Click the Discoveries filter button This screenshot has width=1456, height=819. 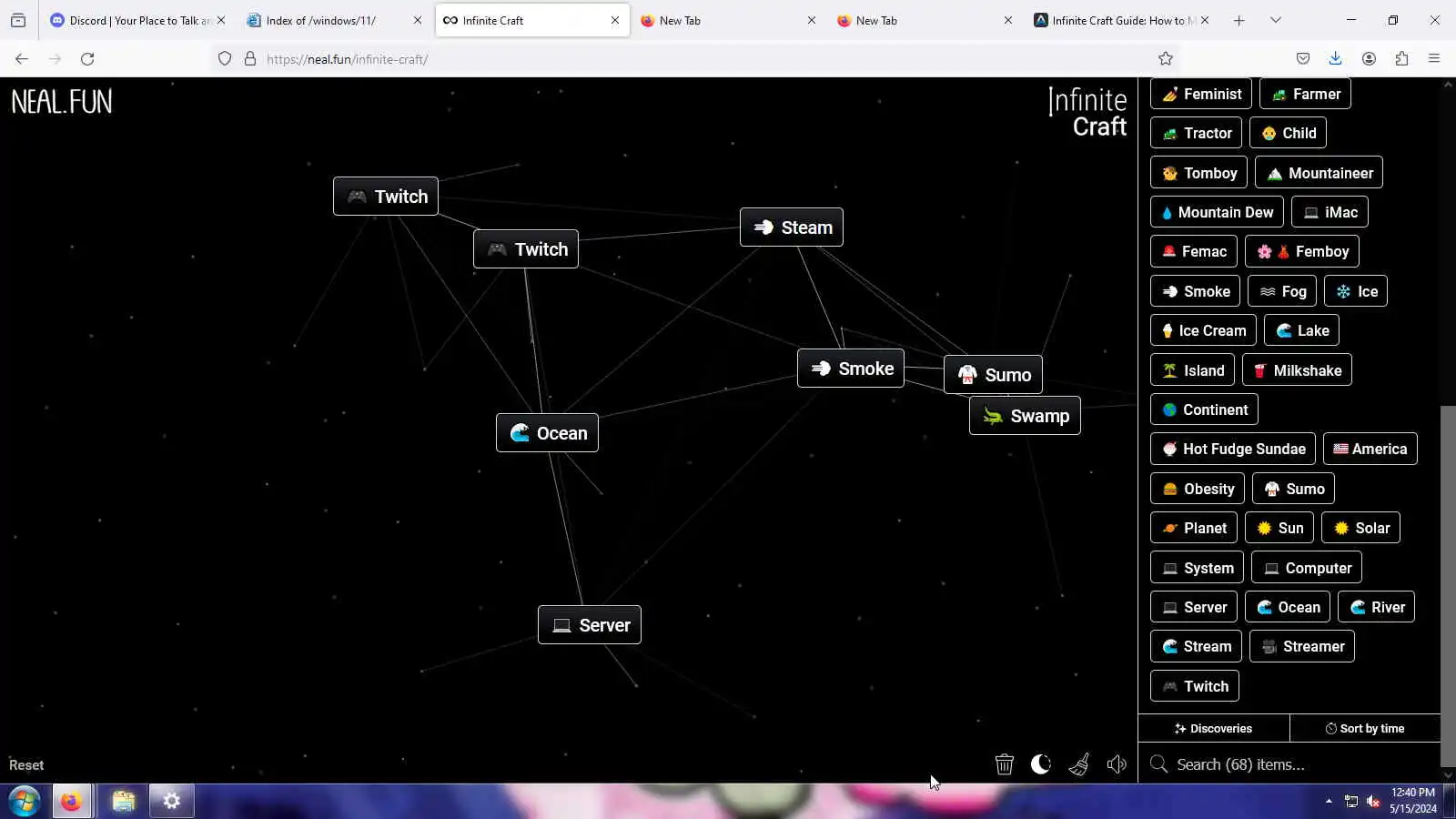(x=1213, y=728)
